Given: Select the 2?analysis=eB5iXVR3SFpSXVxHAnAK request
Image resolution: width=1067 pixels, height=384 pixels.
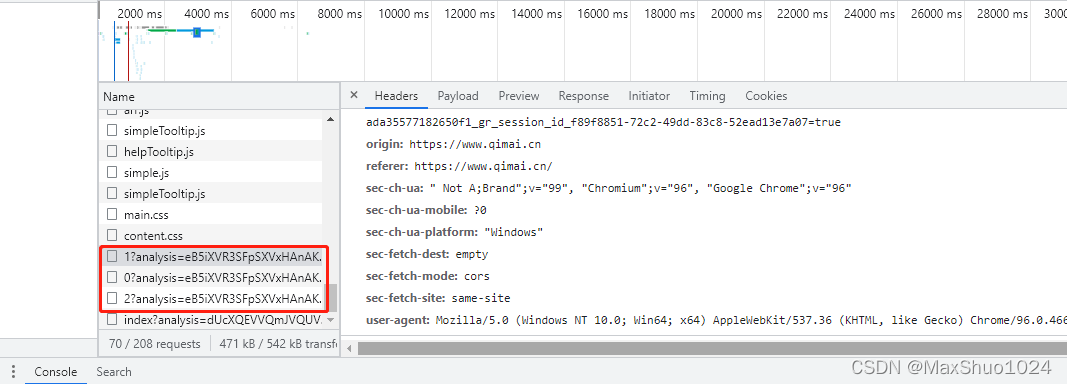Looking at the screenshot, I should [212, 299].
